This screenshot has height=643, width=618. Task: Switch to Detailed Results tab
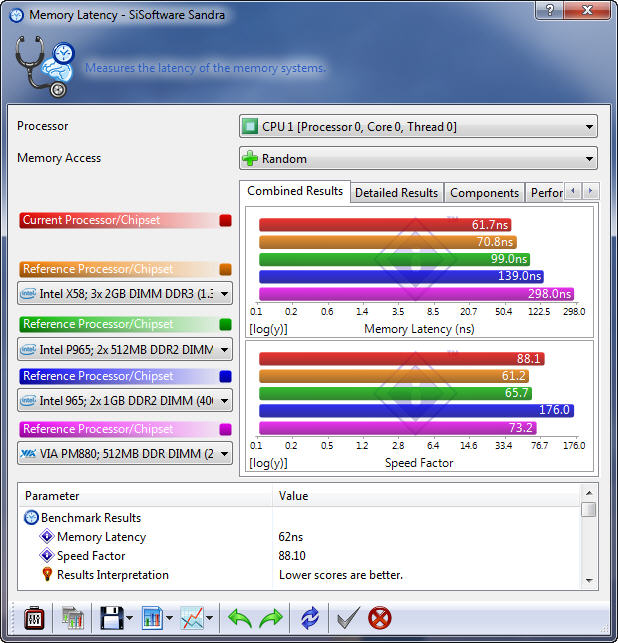pyautogui.click(x=397, y=193)
